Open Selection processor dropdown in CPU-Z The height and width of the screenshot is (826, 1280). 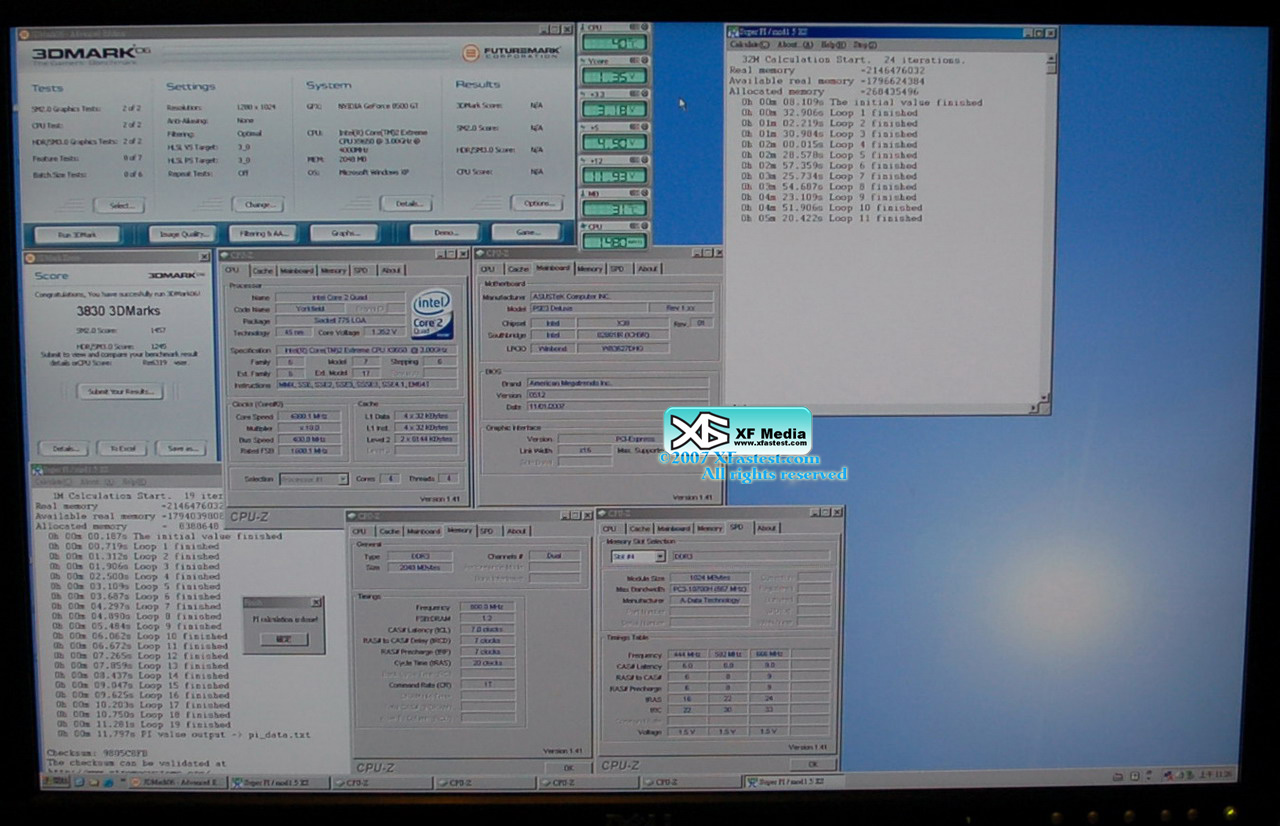tap(313, 479)
